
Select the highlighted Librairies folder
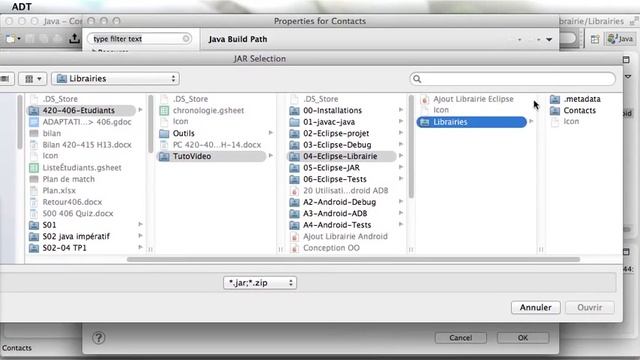click(x=472, y=122)
